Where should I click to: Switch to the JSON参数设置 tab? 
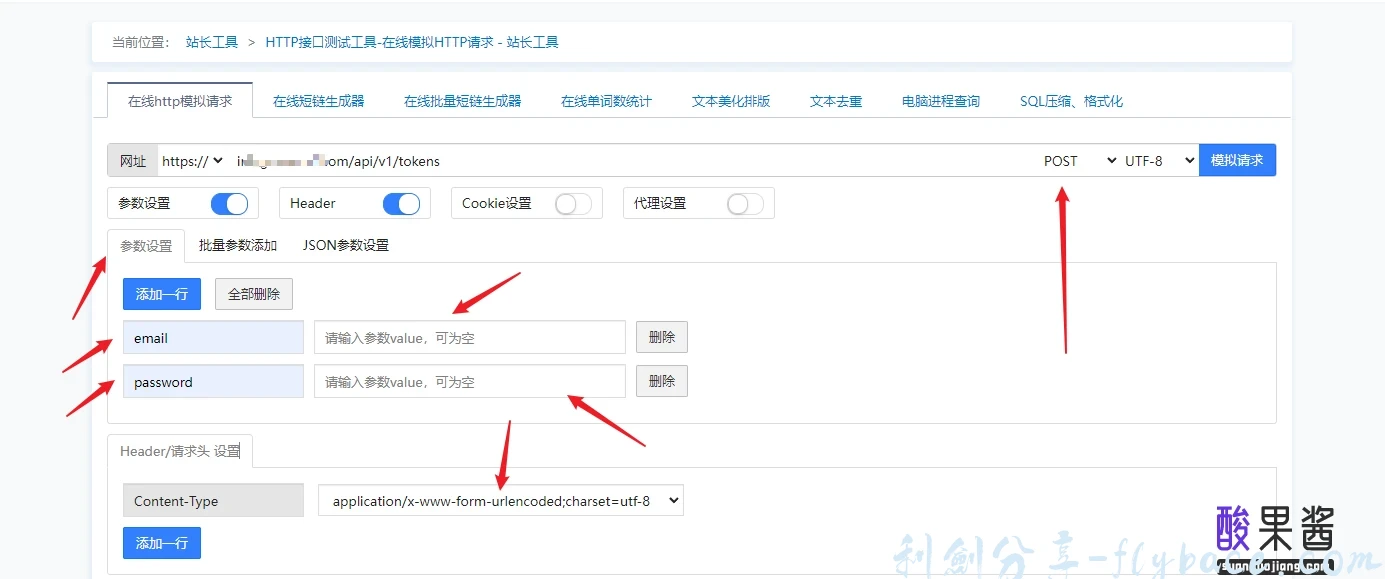point(346,244)
